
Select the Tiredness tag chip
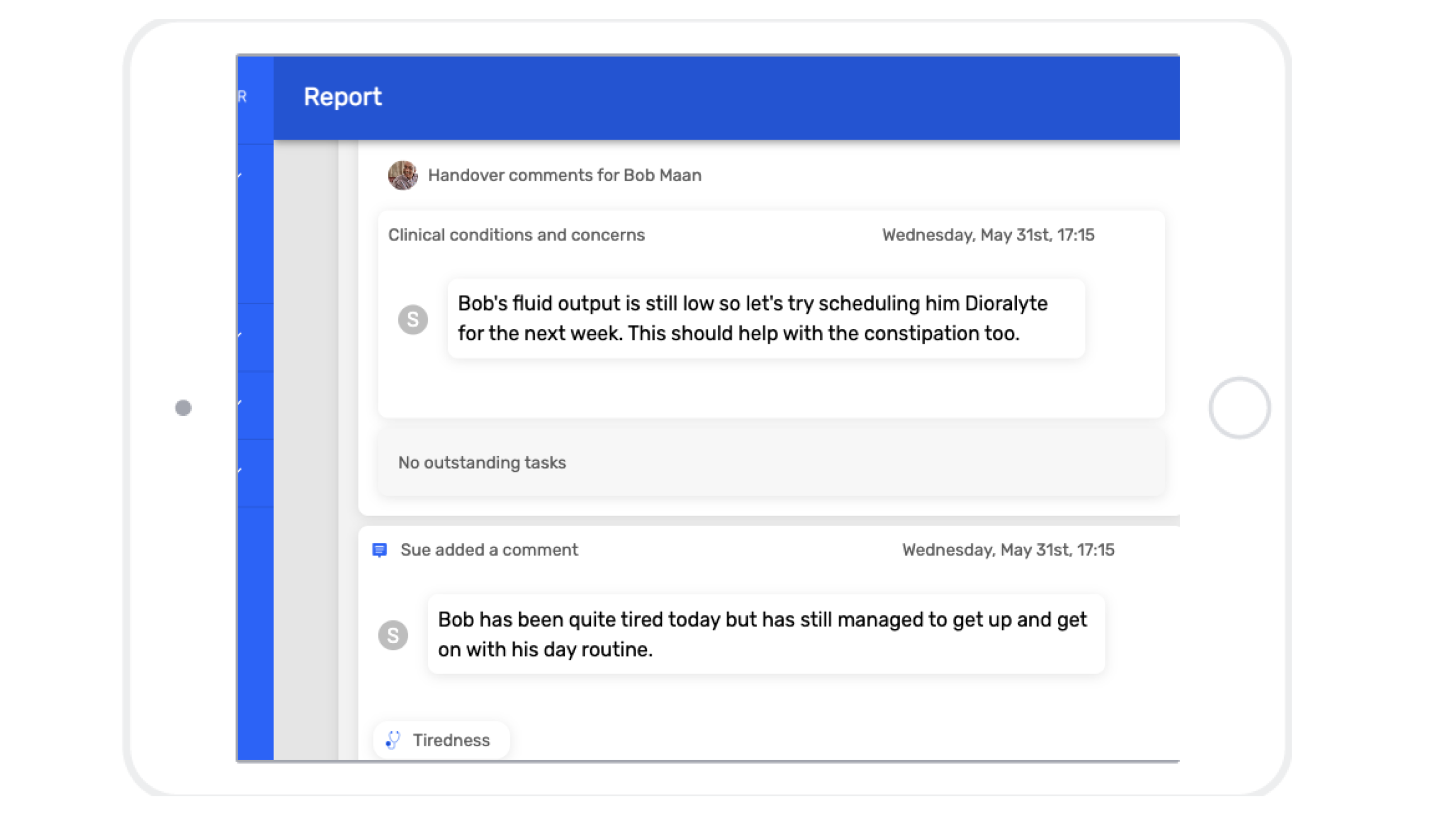[441, 740]
